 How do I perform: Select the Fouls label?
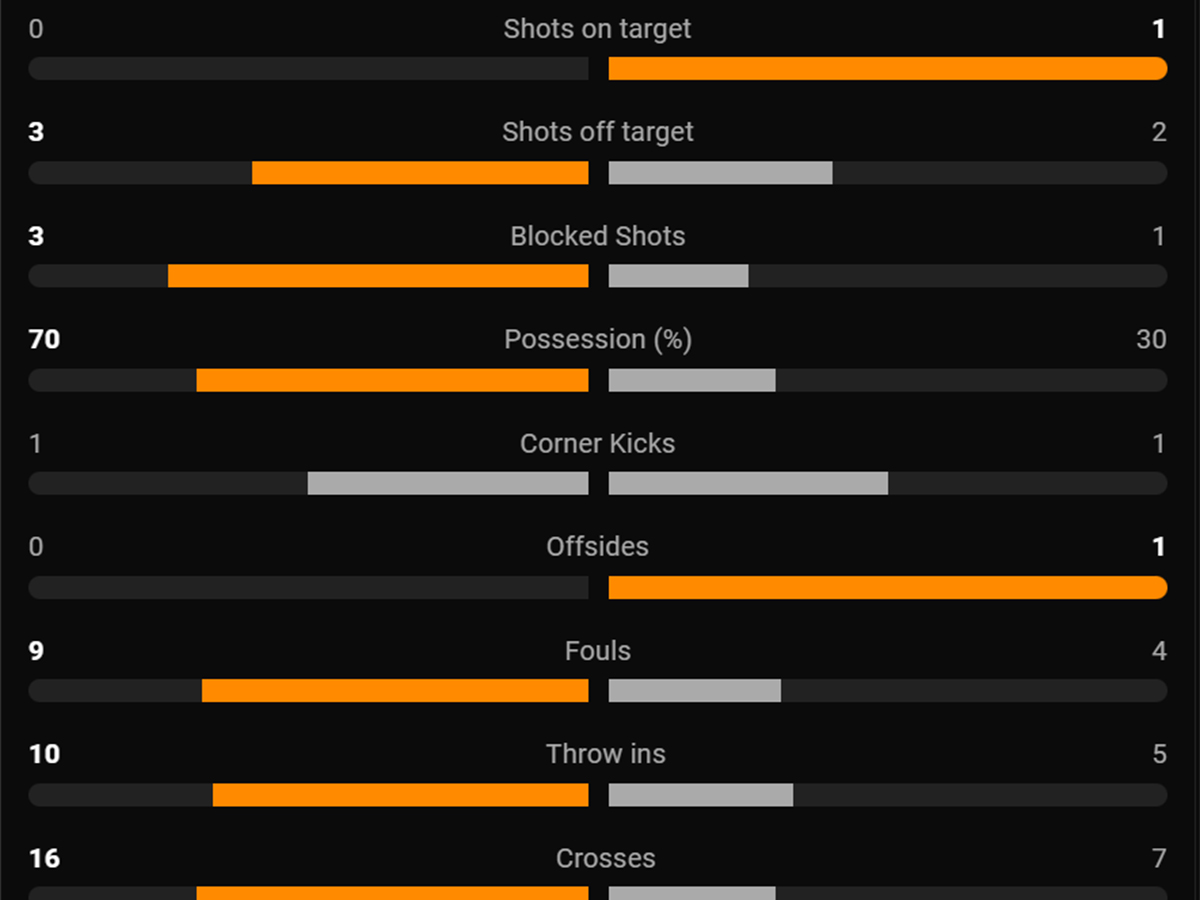coord(598,651)
